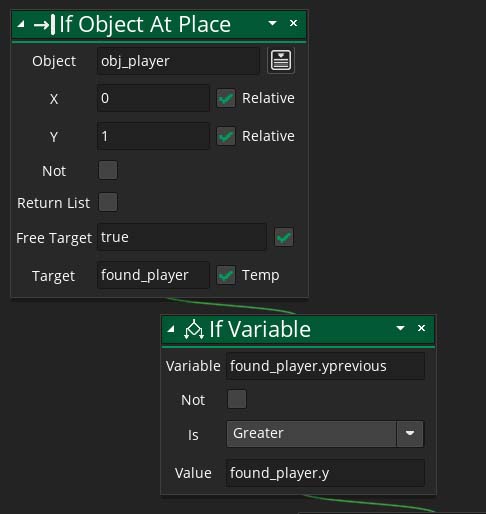
Task: Click the If Variable branch icon
Action: [194, 329]
